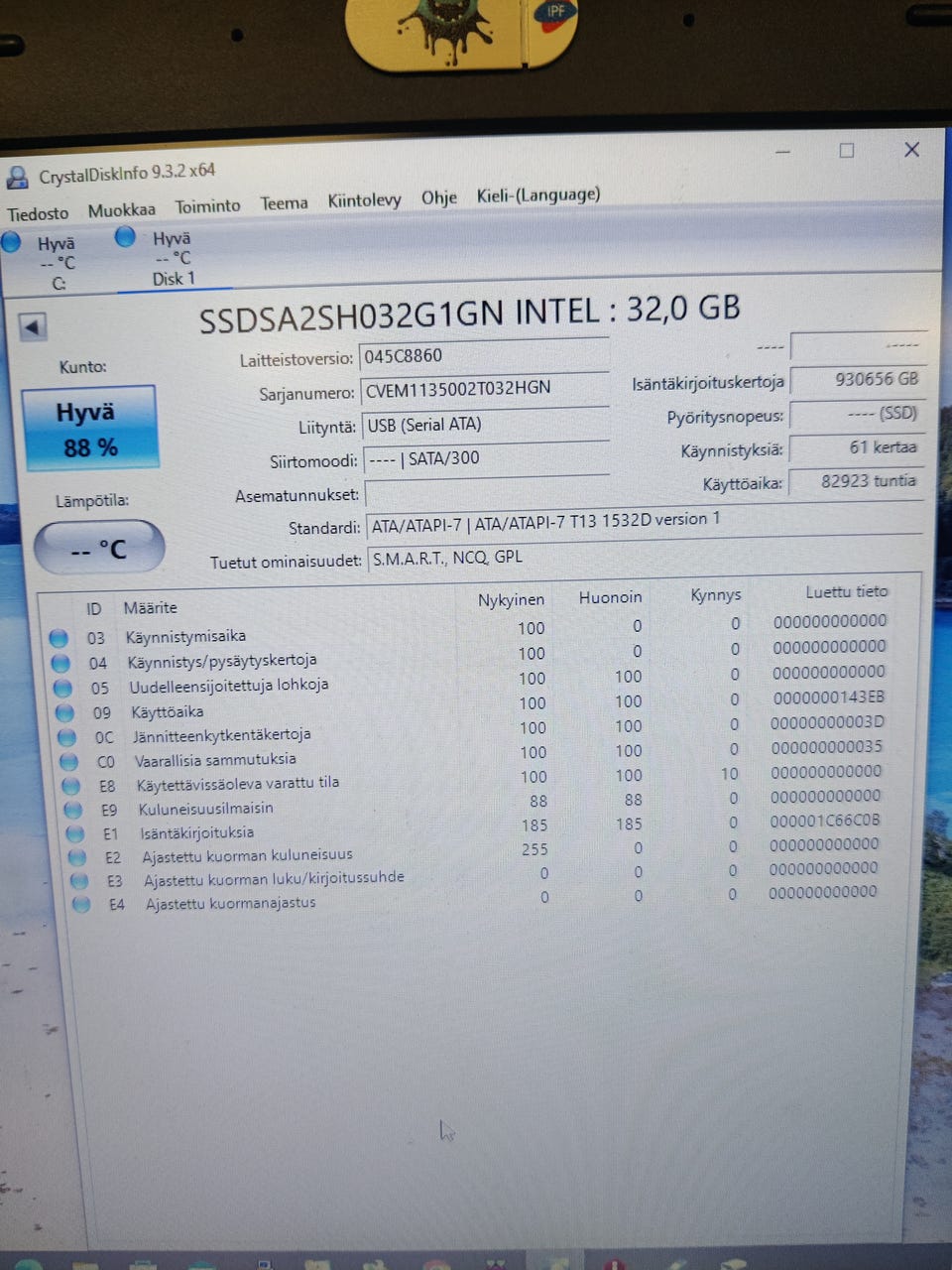Click the Kynnys column header
952x1270 pixels.
(716, 594)
